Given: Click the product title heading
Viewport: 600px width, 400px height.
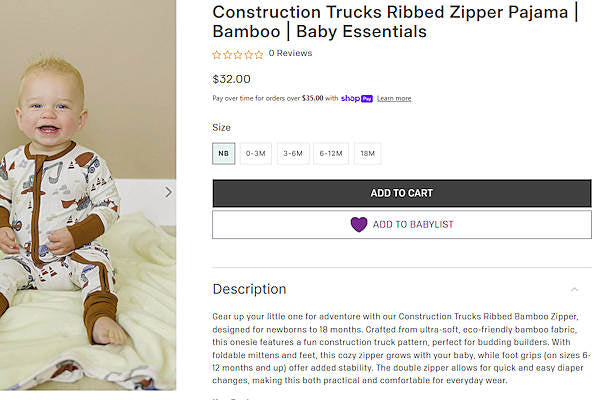Looking at the screenshot, I should click(395, 21).
